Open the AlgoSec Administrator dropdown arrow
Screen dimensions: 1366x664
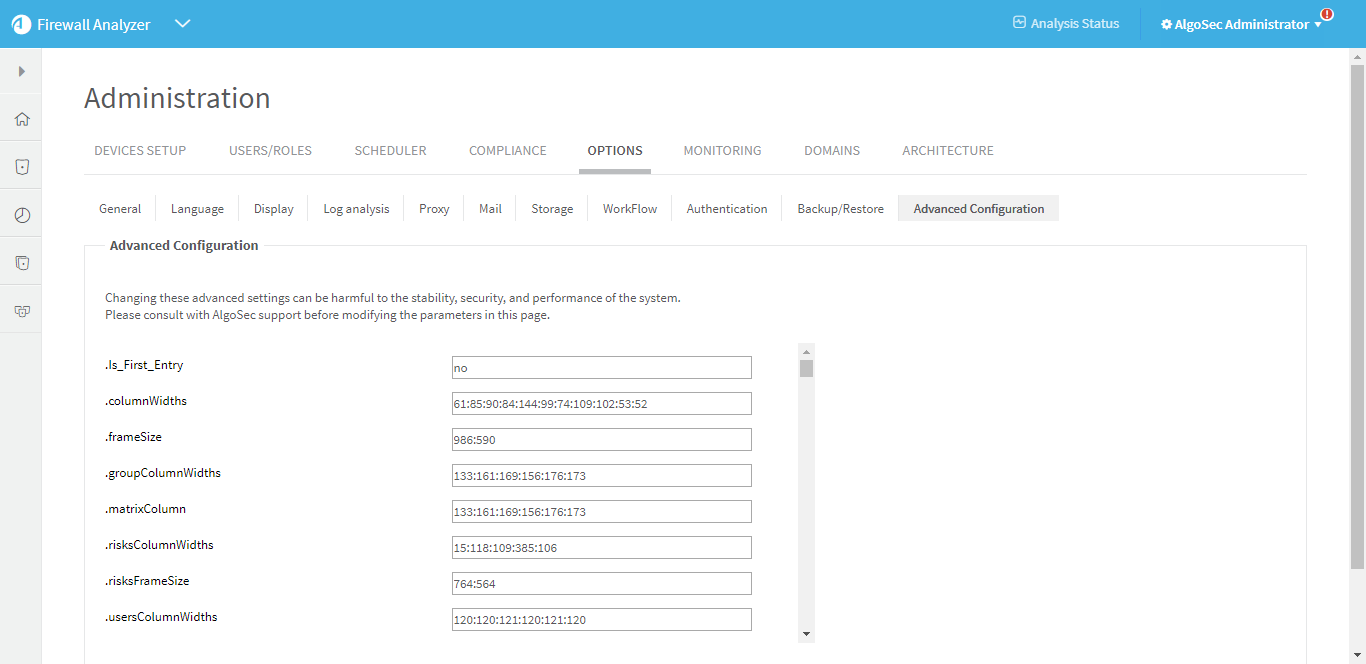click(x=1318, y=25)
